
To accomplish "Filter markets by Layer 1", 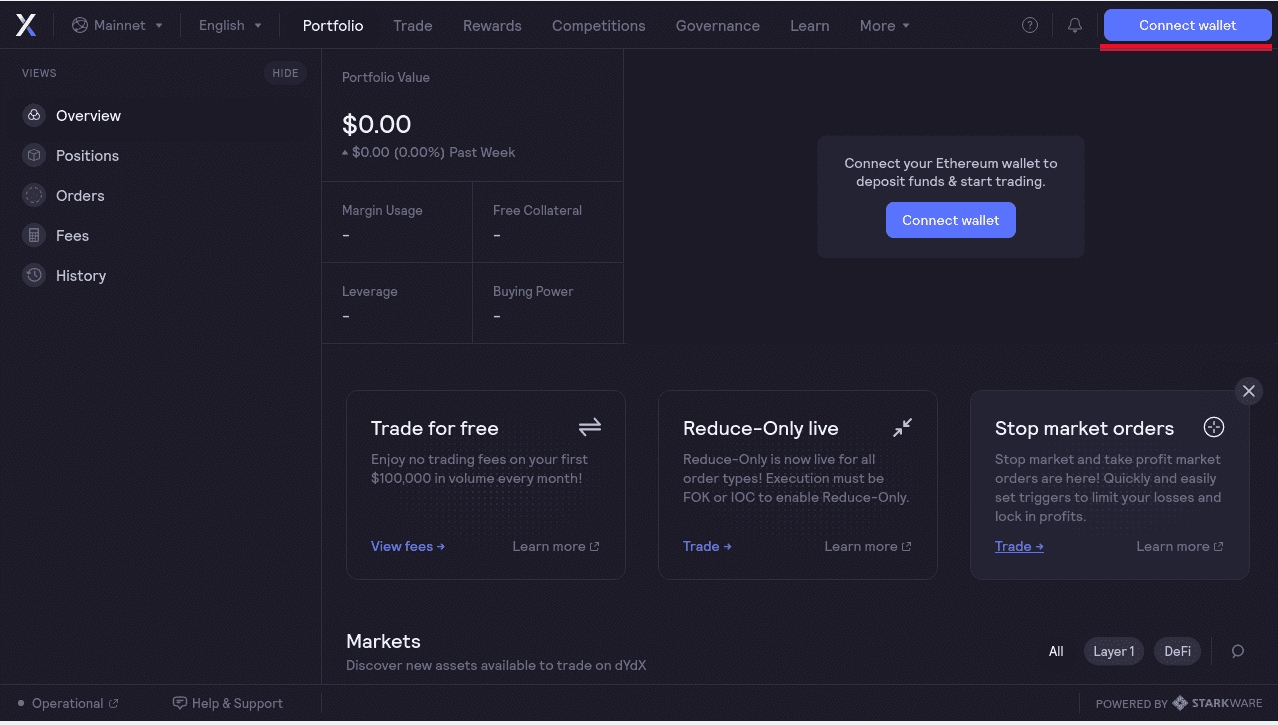I will (1114, 651).
